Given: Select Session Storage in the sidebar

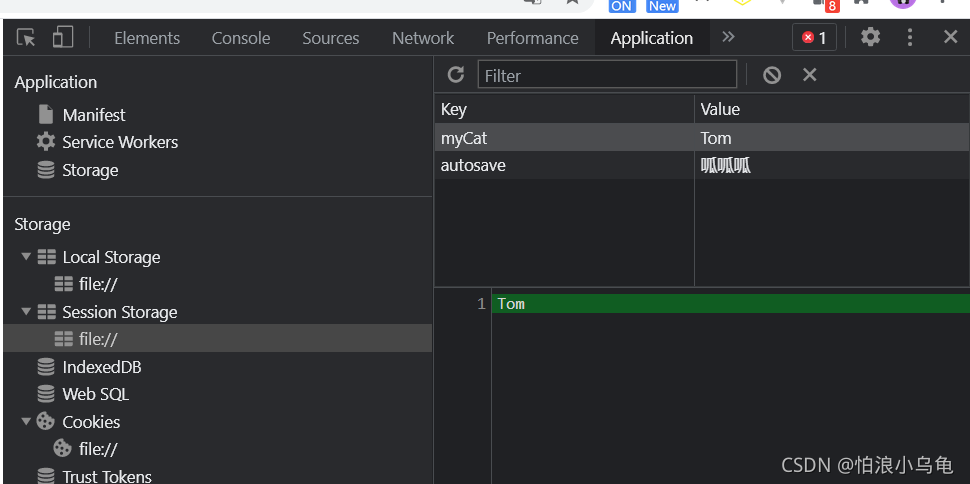Looking at the screenshot, I should pyautogui.click(x=119, y=312).
